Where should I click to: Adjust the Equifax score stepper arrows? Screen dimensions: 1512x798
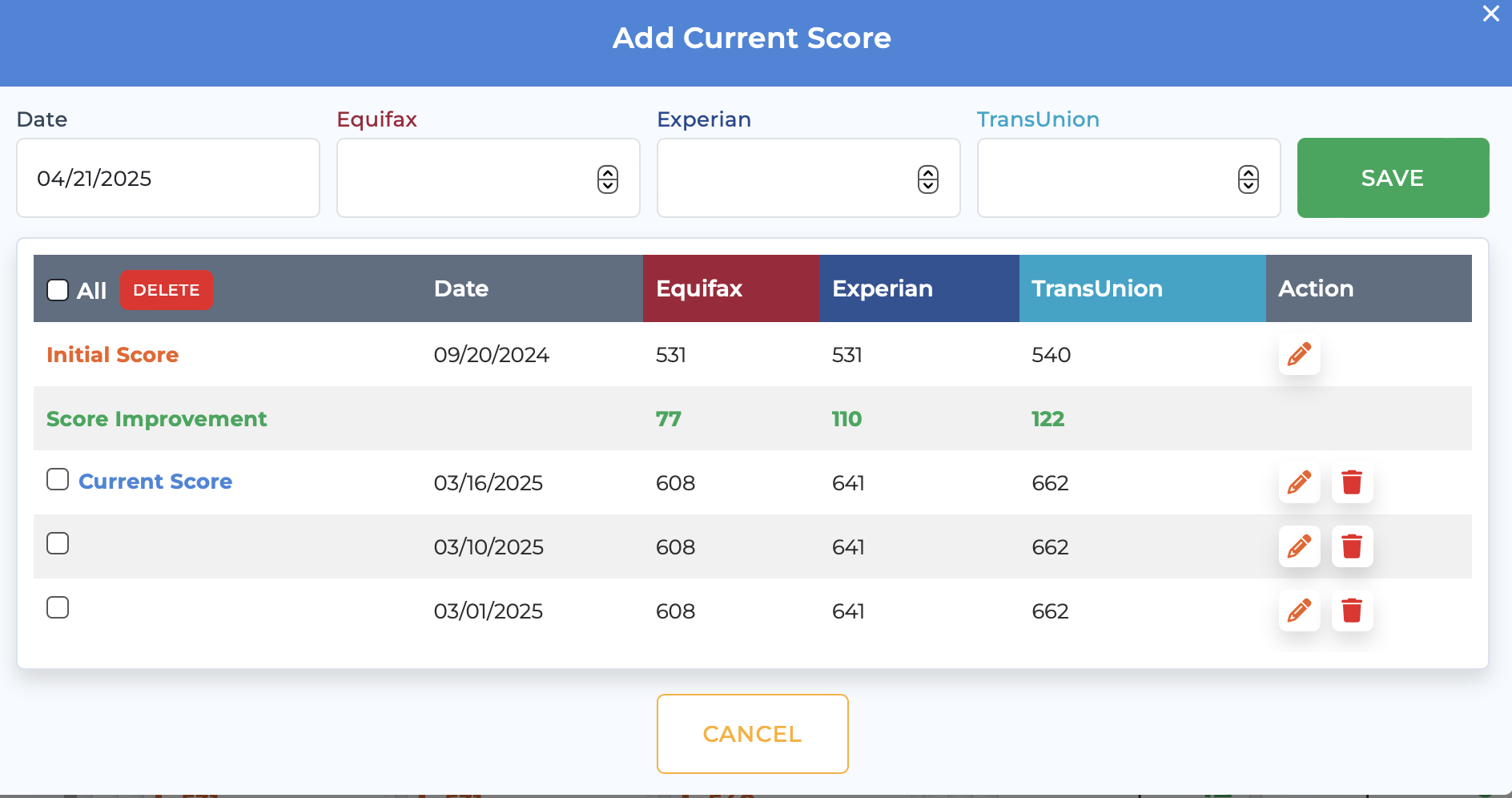[608, 179]
